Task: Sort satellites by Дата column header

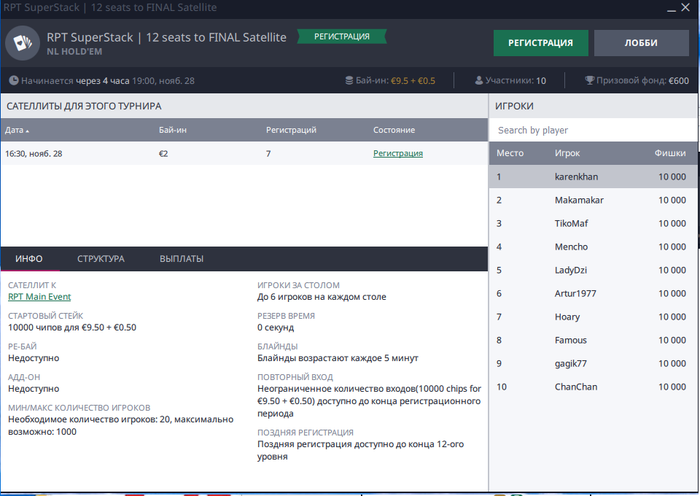Action: tap(17, 130)
